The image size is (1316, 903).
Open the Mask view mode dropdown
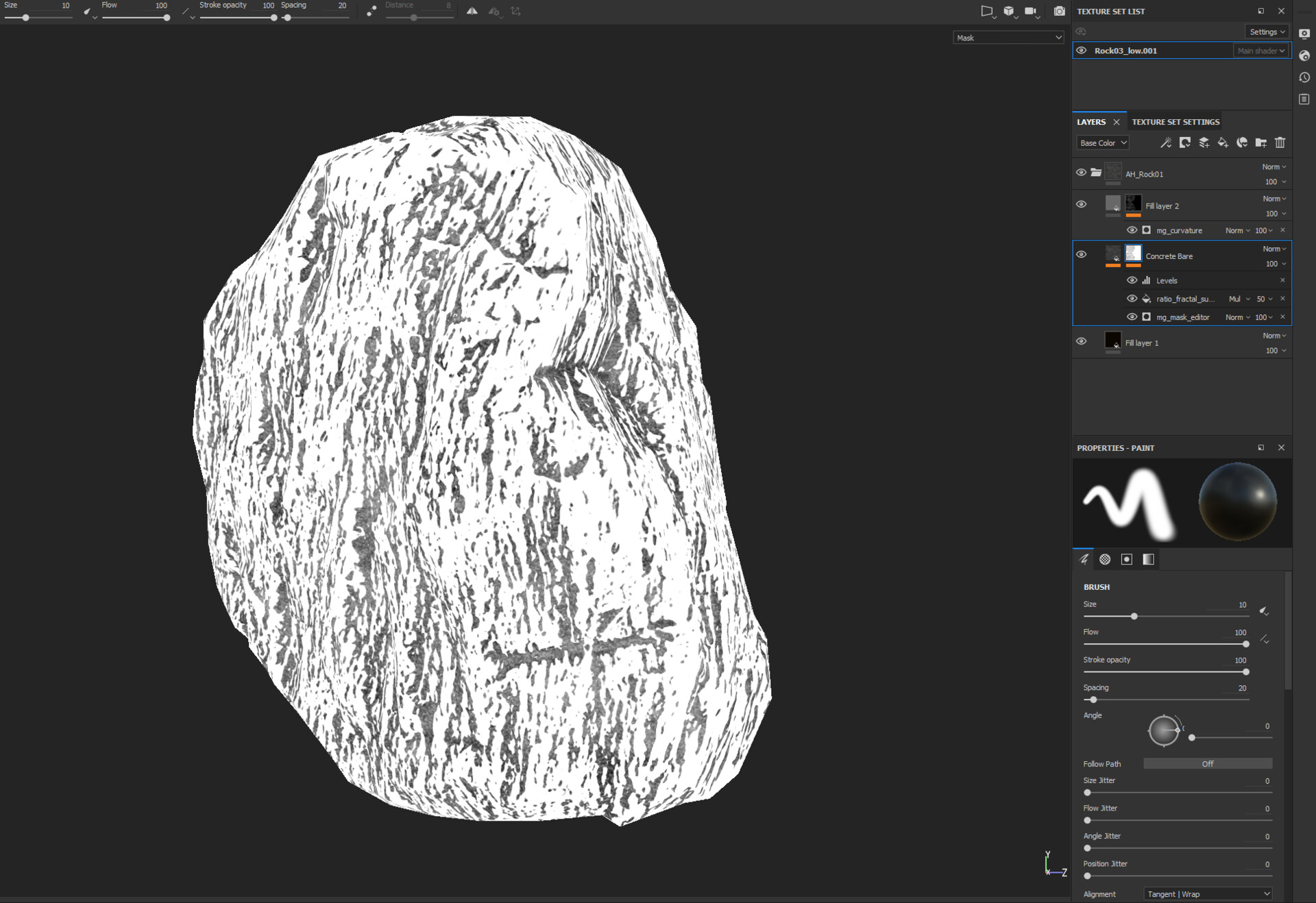click(x=1008, y=38)
